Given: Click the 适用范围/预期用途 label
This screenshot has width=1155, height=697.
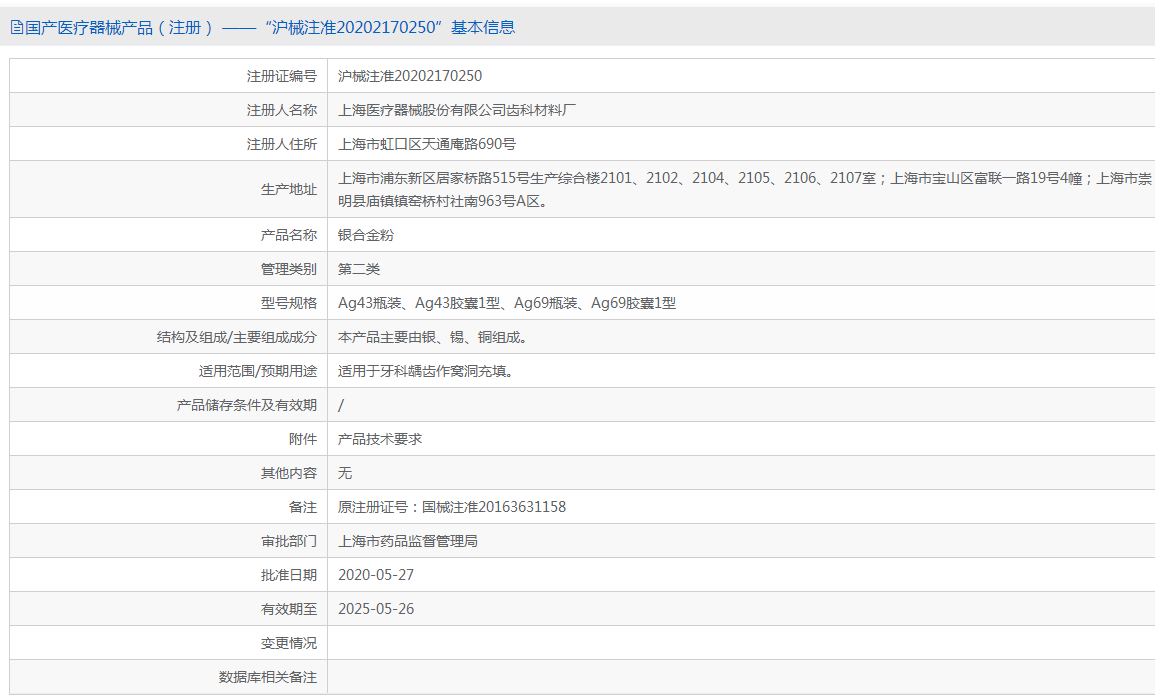Looking at the screenshot, I should pos(258,371).
